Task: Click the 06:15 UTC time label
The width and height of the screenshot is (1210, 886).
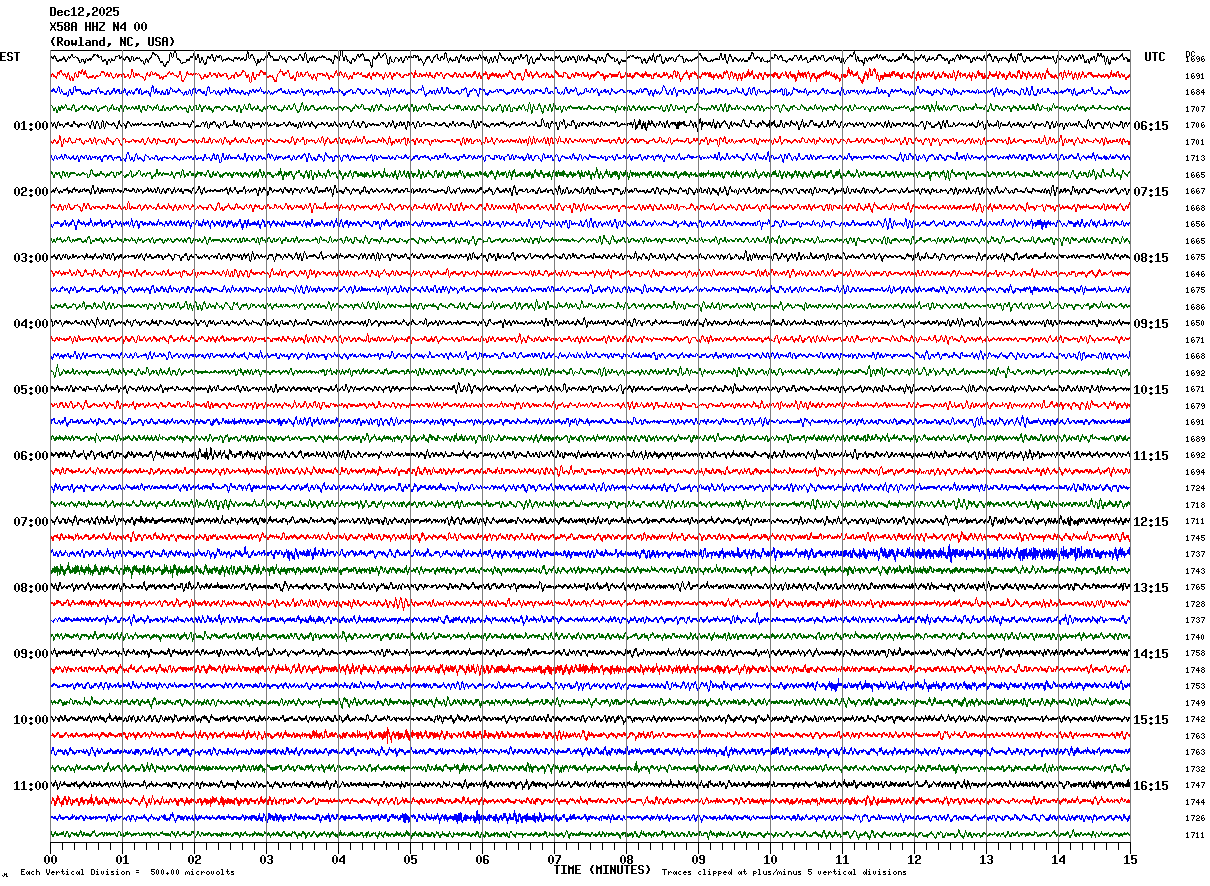Action: coord(1151,126)
